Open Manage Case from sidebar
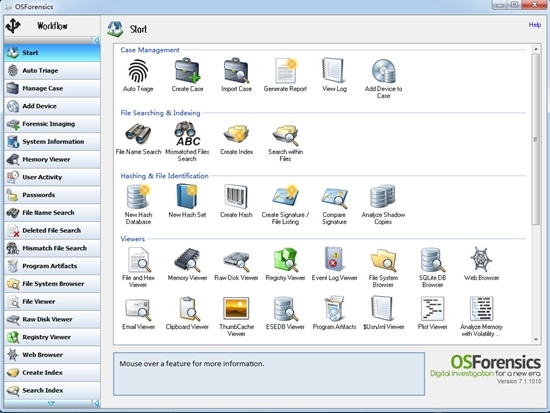 pos(52,88)
